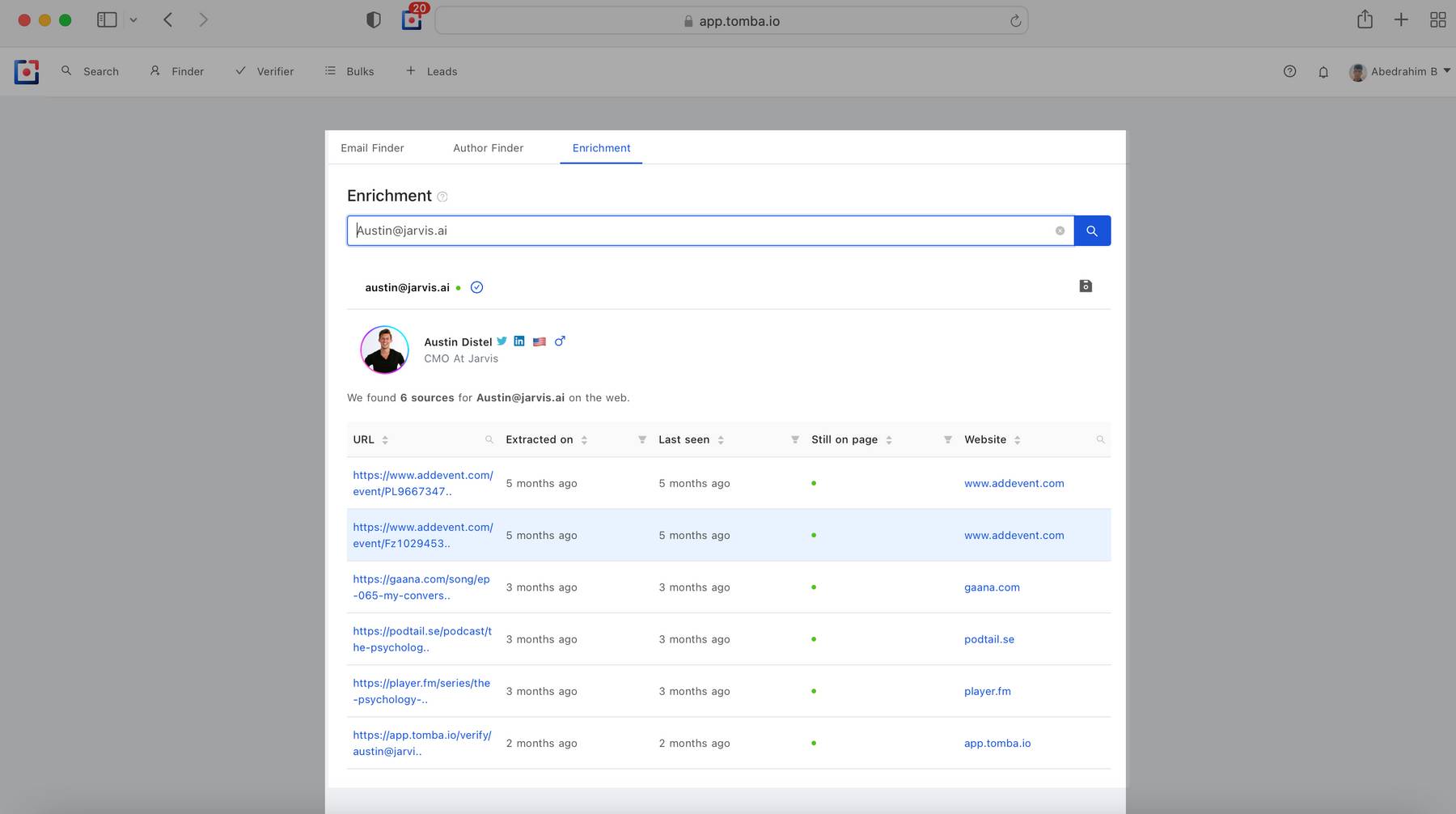Click "2 months ago" under Extracted on

[541, 743]
